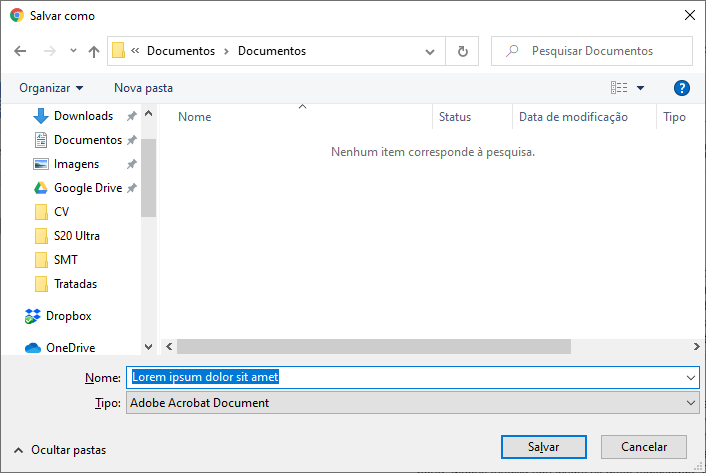The image size is (706, 473).
Task: Open the Organizar menu
Action: tap(51, 88)
